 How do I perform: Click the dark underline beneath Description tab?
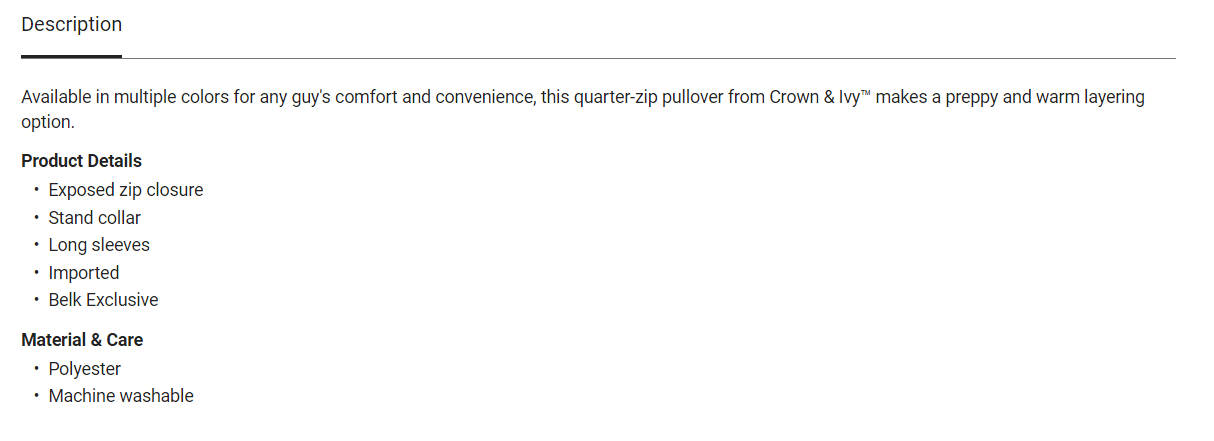[x=71, y=56]
